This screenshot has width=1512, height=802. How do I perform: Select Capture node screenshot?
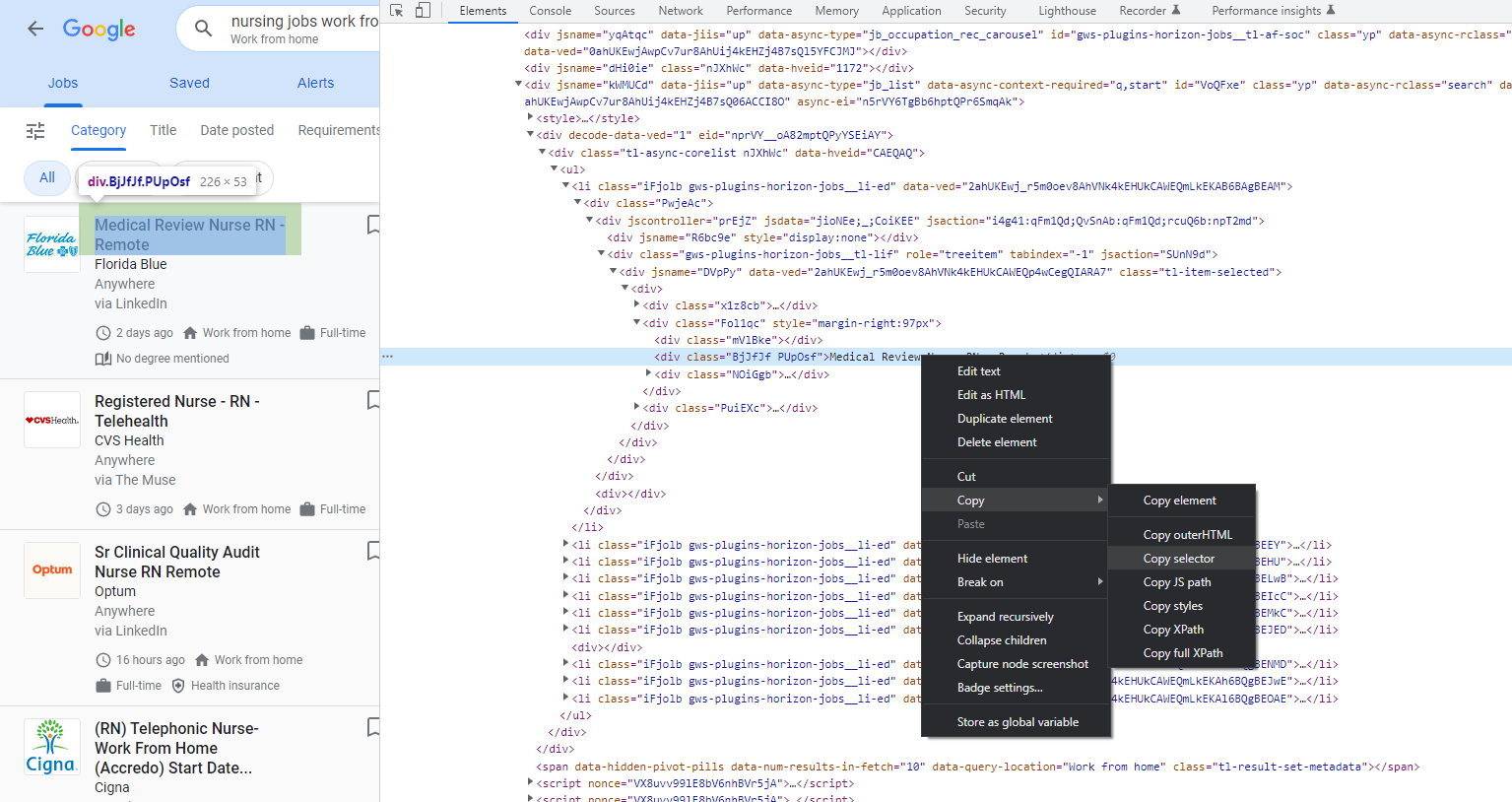pos(1016,664)
